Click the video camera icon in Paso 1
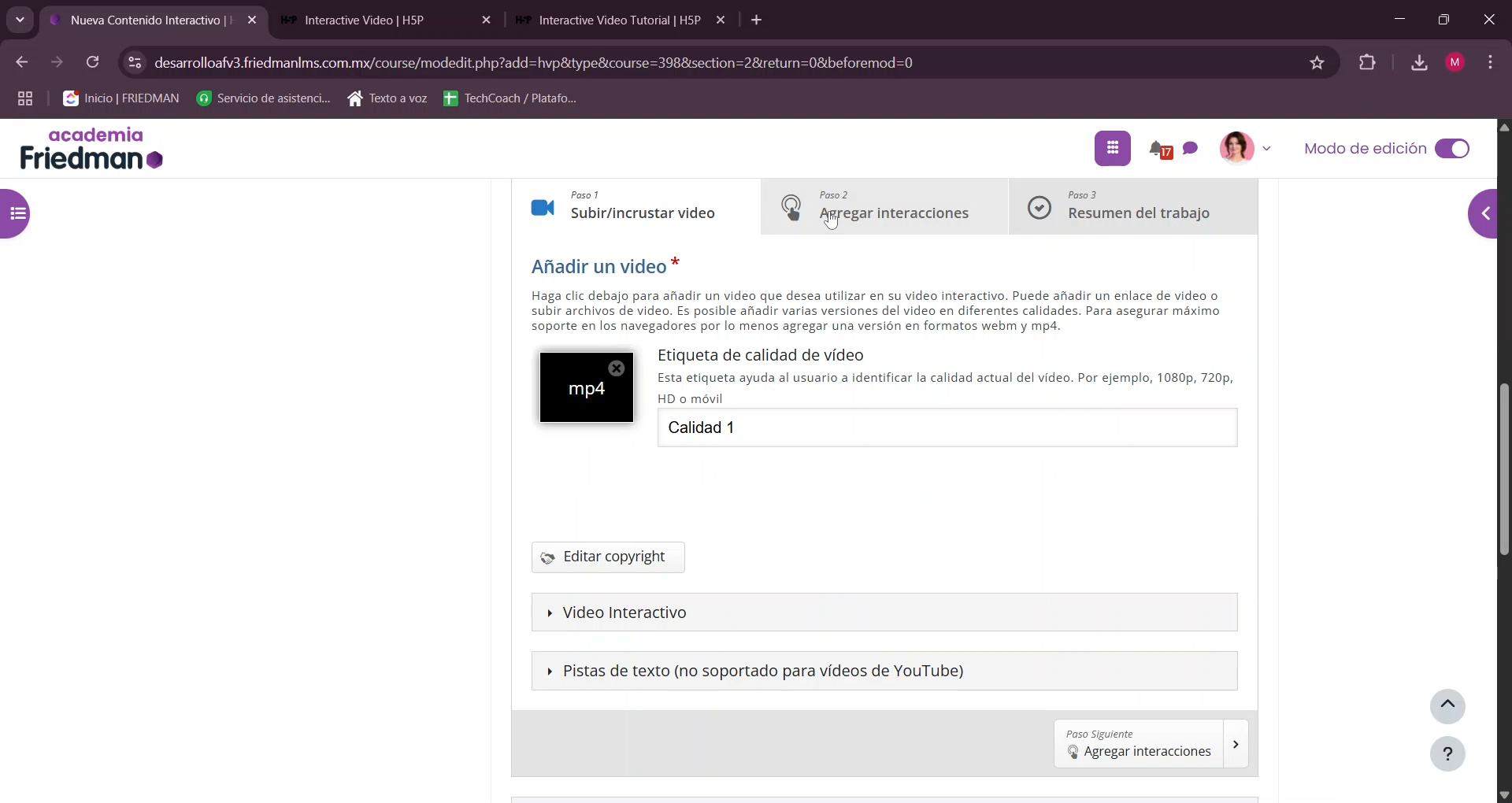The image size is (1512, 803). (x=543, y=208)
